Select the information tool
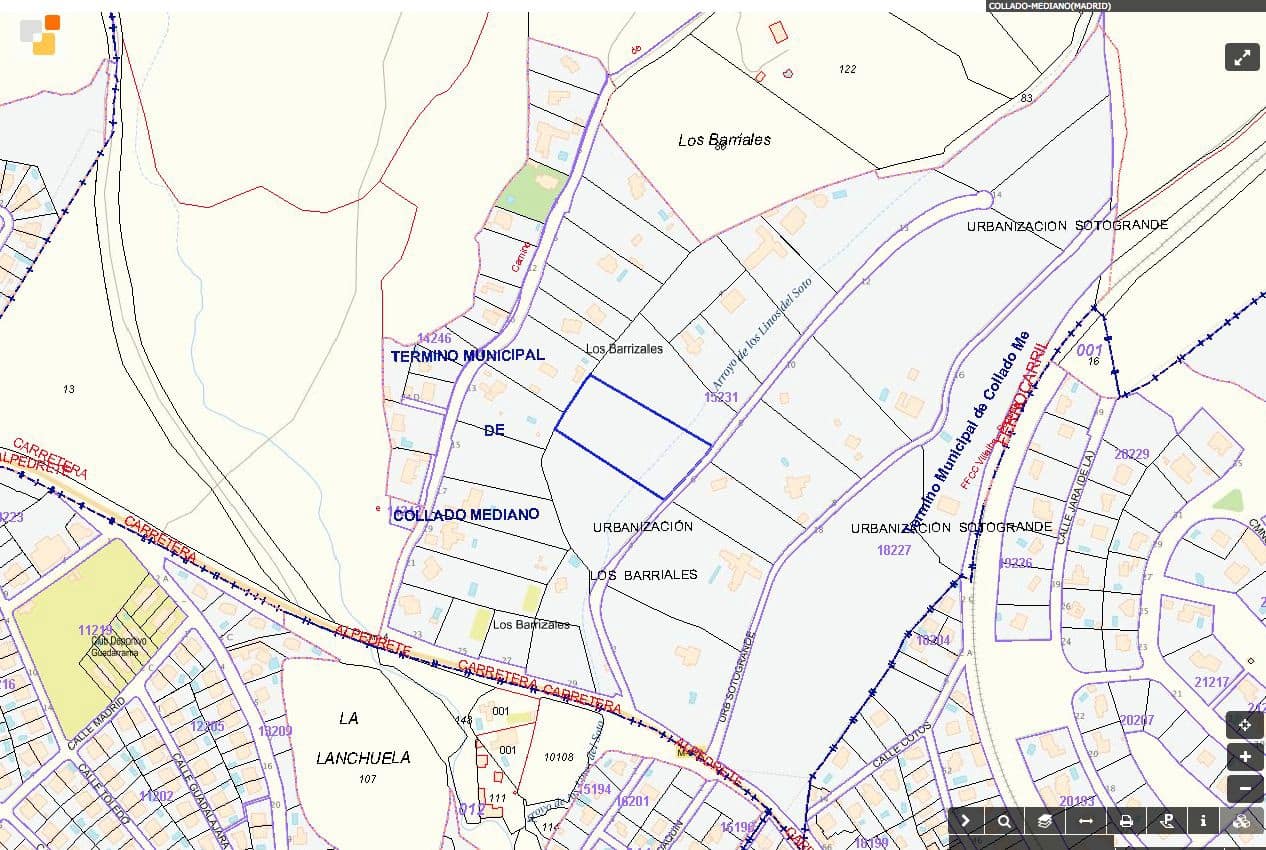 [1203, 821]
